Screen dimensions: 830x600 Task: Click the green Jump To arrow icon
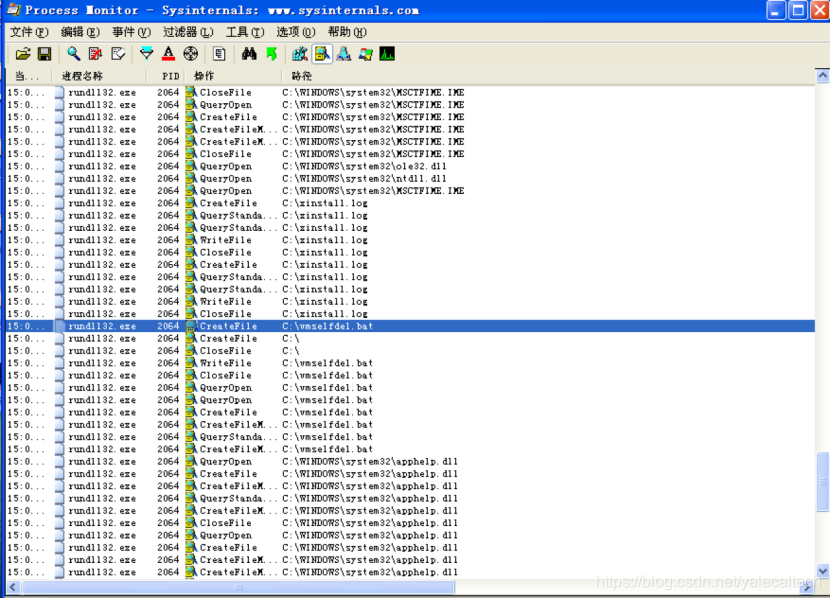(272, 53)
